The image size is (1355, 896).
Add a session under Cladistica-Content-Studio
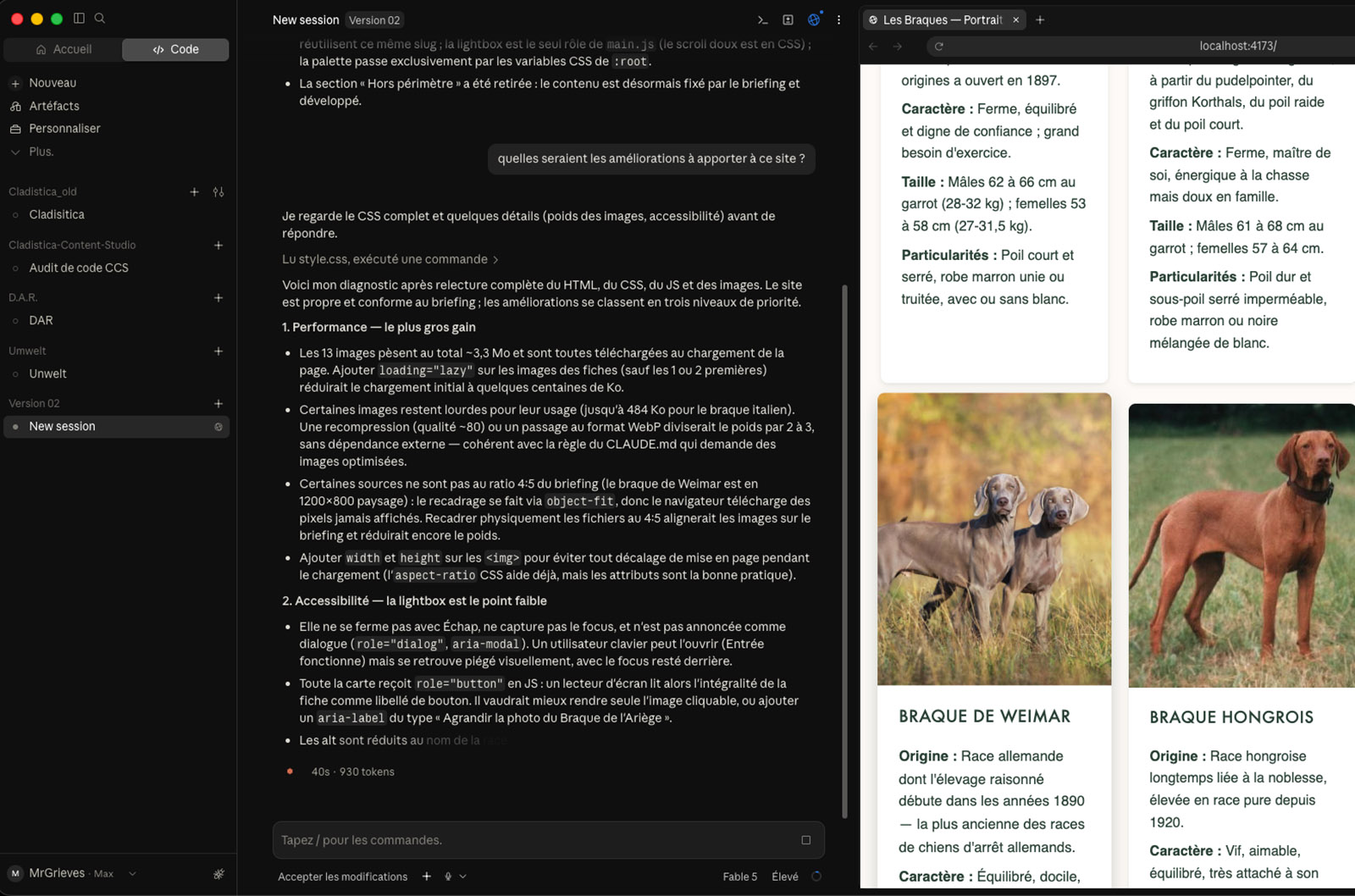click(218, 246)
